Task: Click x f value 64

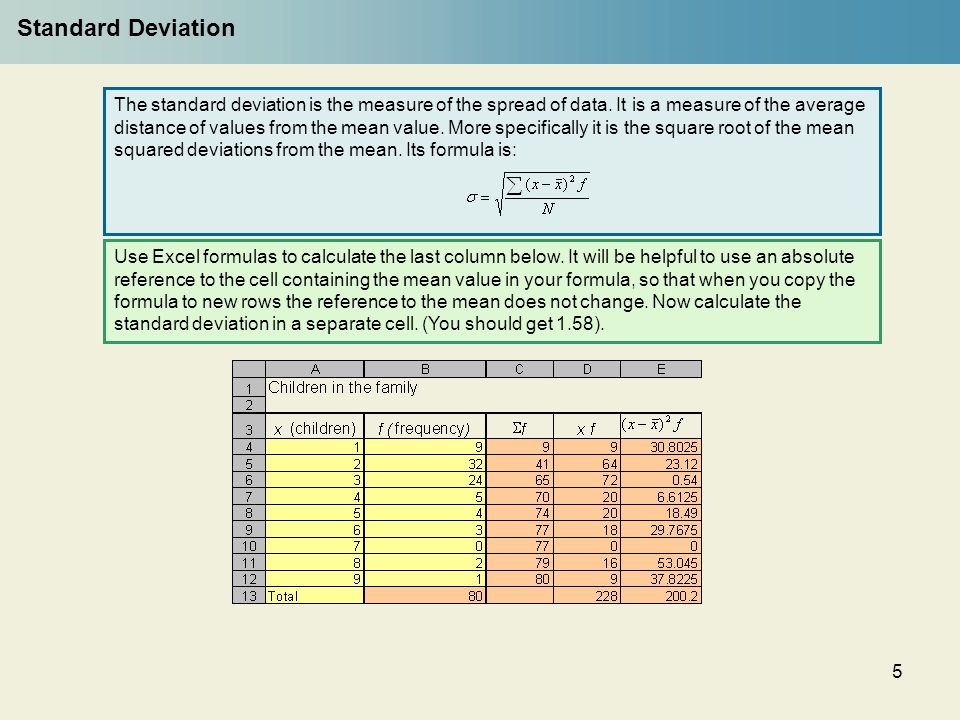Action: click(x=587, y=464)
